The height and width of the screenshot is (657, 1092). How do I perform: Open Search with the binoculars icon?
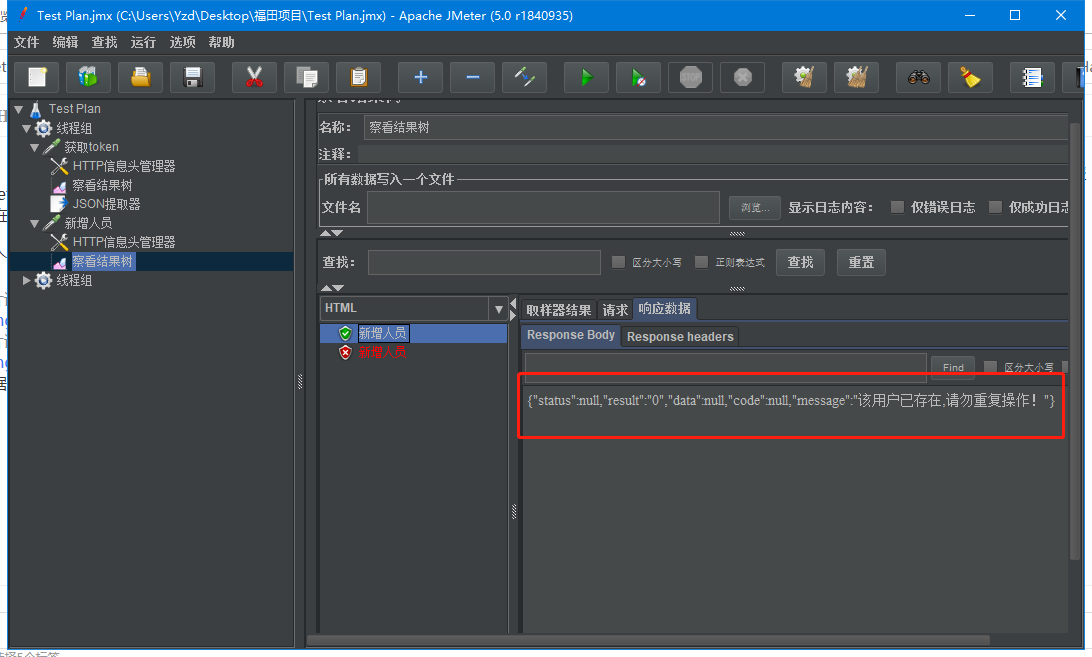[x=918, y=77]
